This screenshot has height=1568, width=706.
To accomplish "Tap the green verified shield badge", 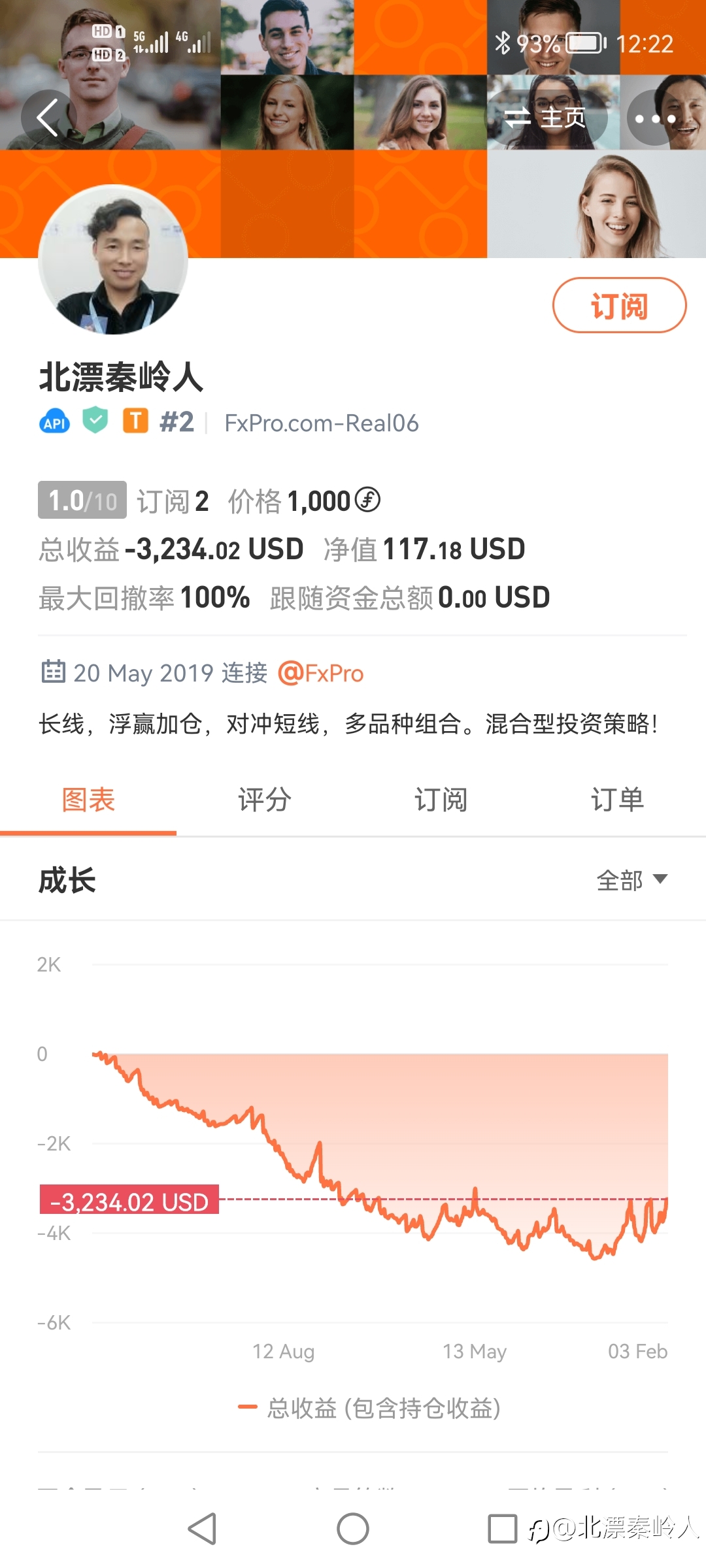I will tap(95, 421).
